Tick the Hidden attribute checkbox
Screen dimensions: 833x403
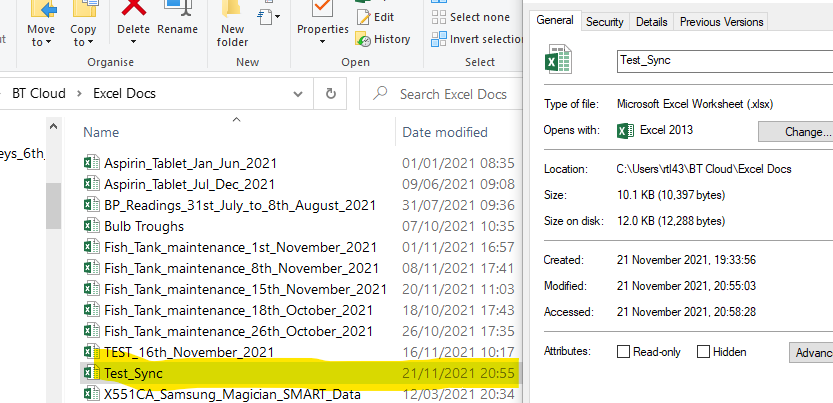tap(703, 352)
